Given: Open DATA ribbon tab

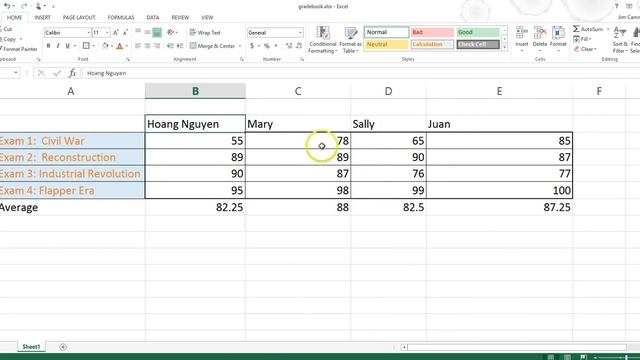Looking at the screenshot, I should (153, 17).
